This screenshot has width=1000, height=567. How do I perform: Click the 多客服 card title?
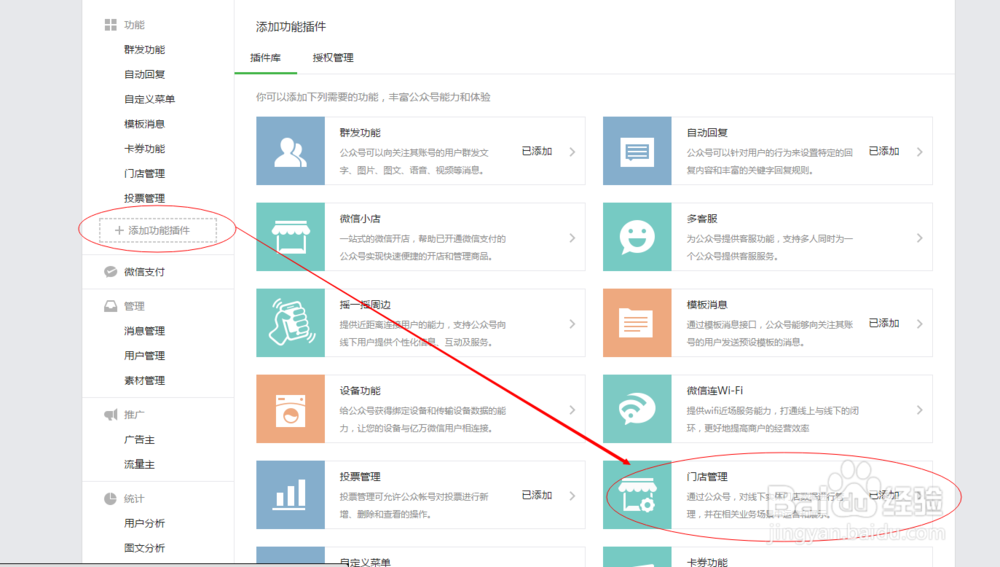[x=702, y=219]
